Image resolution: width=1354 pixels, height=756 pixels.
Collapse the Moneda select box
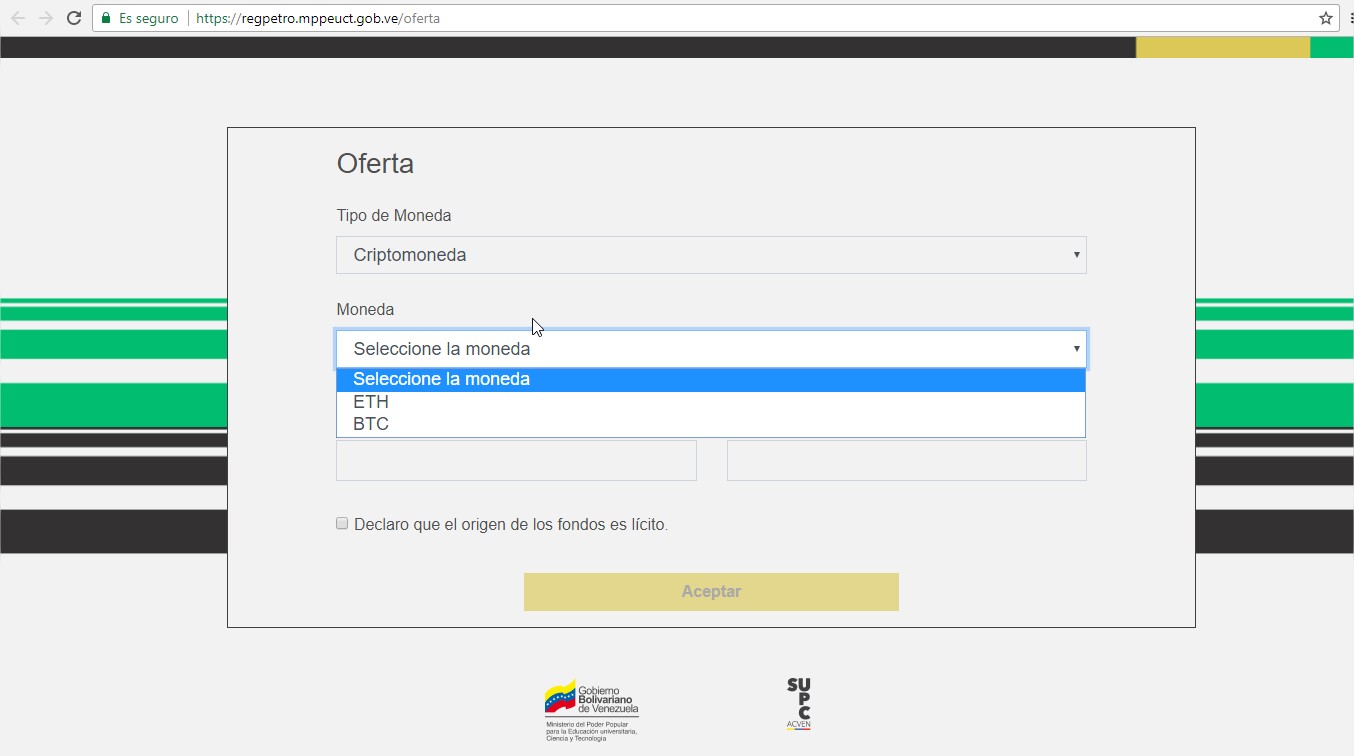(711, 349)
